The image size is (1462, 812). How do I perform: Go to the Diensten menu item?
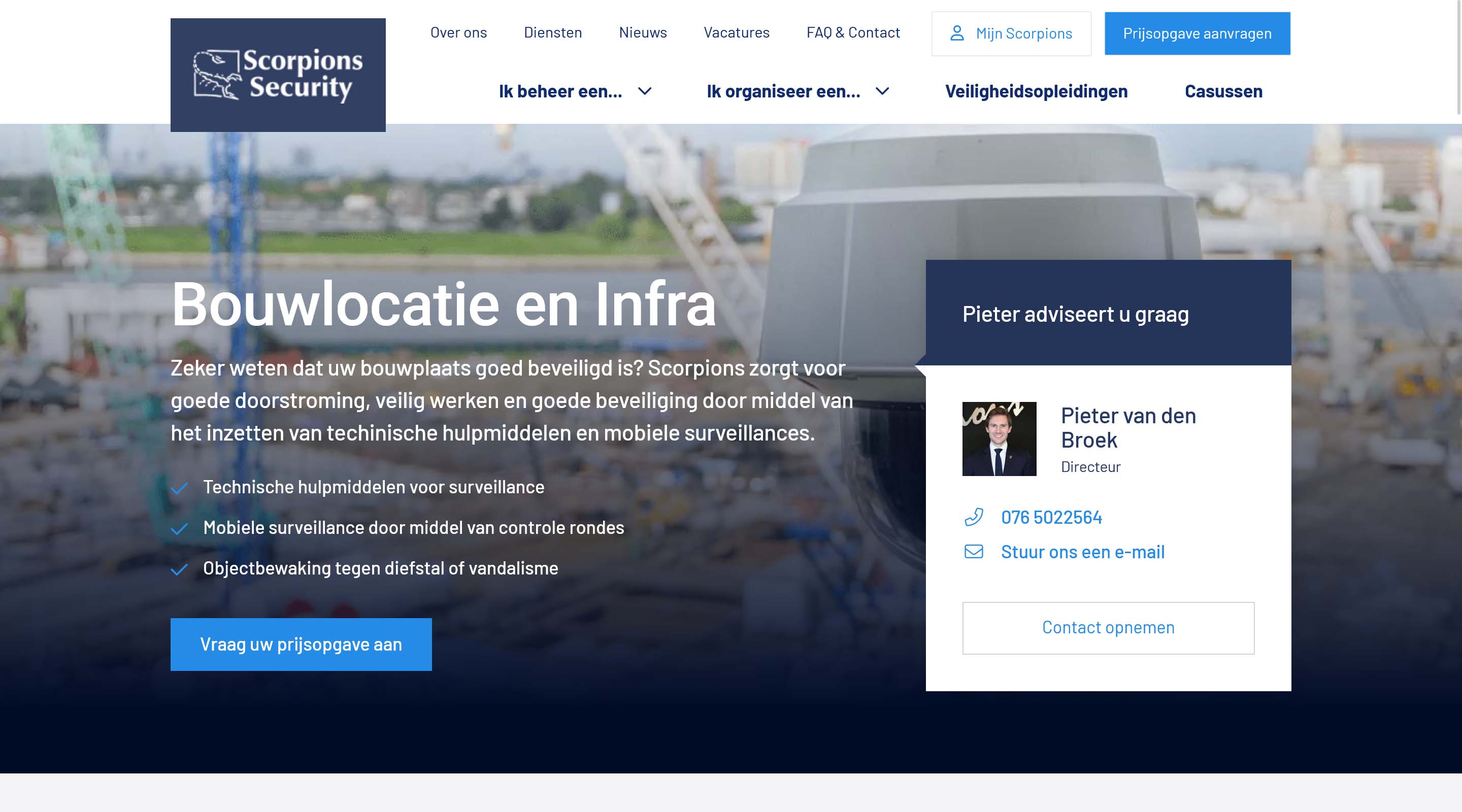tap(552, 33)
